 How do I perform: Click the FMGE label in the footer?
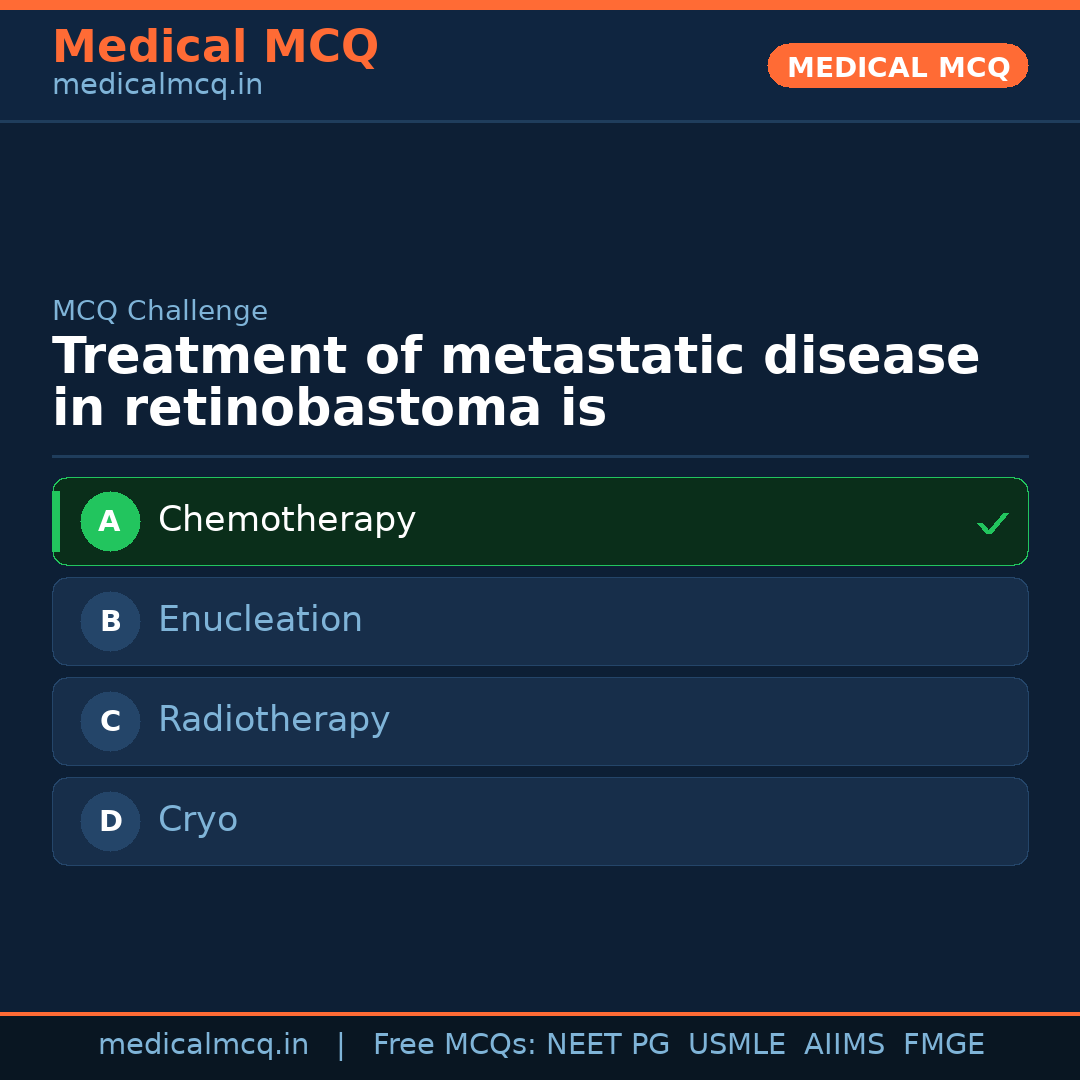(943, 1043)
